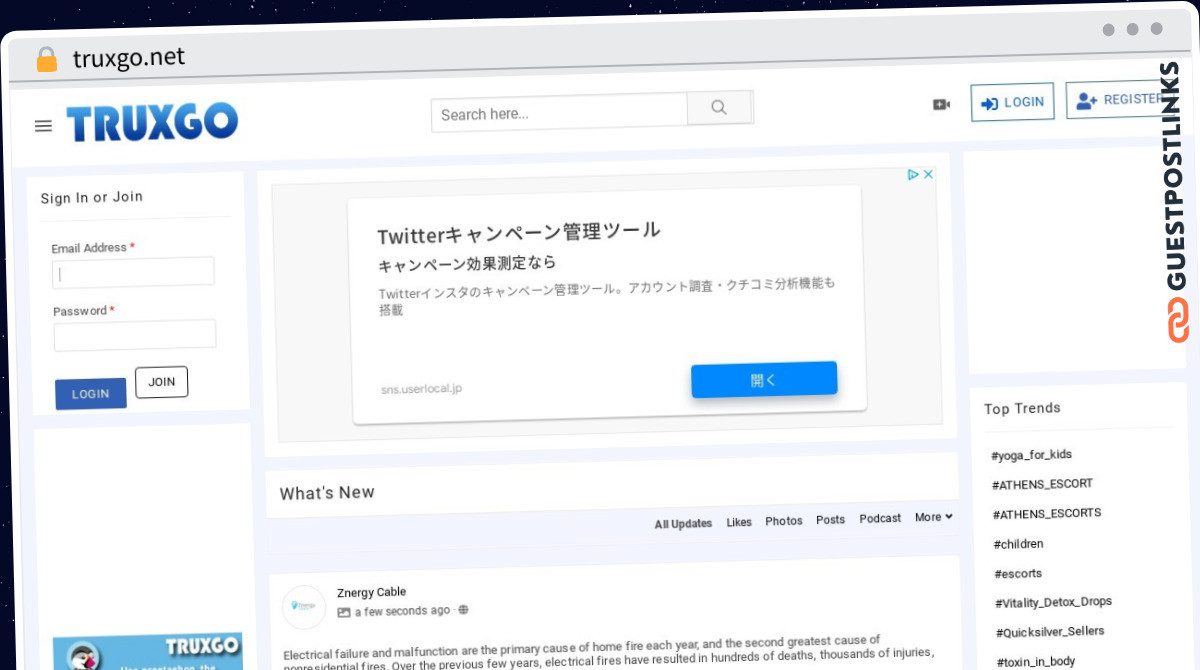
Task: Open the #children trend
Action: click(x=1018, y=544)
